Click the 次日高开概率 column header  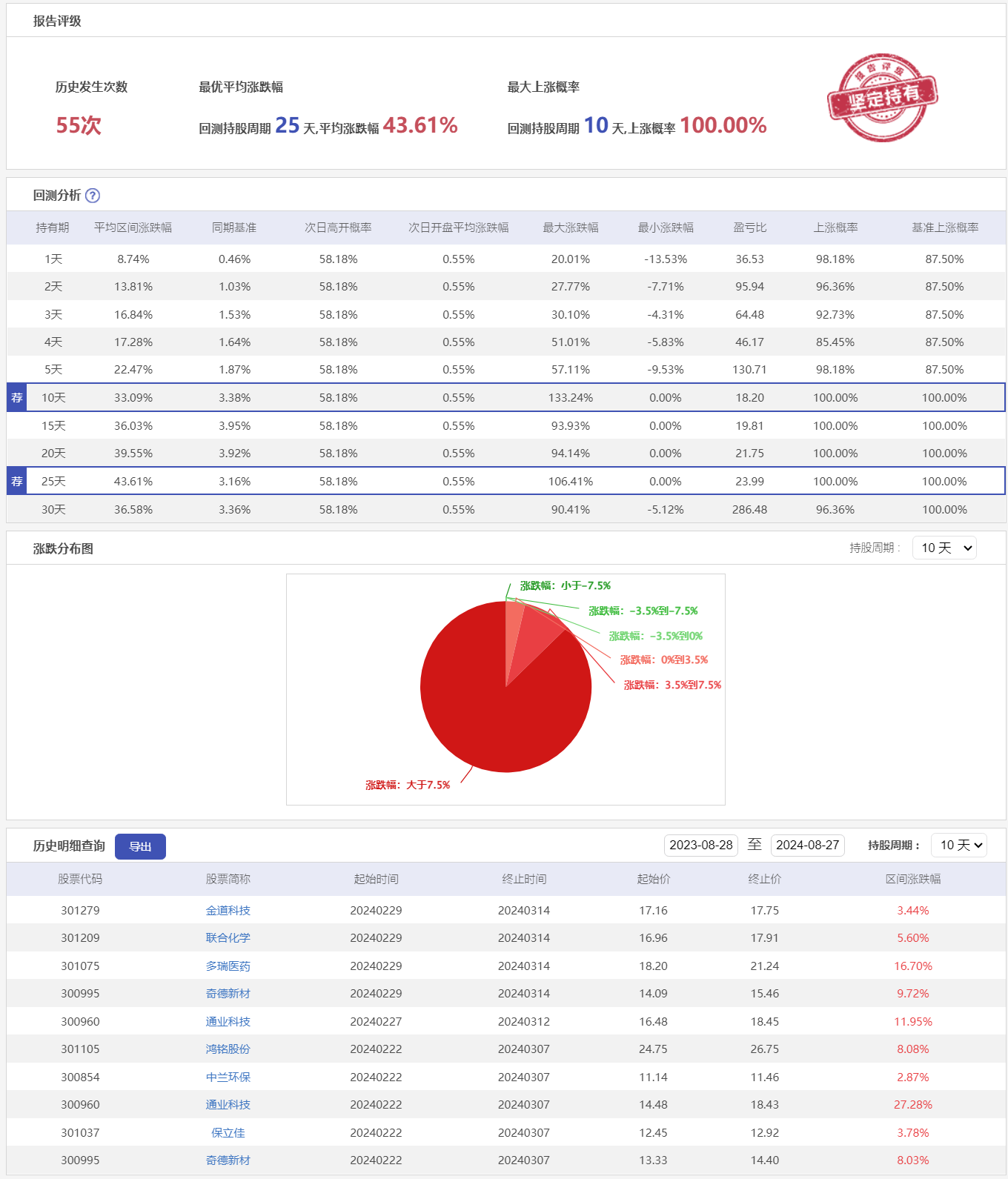pos(339,228)
